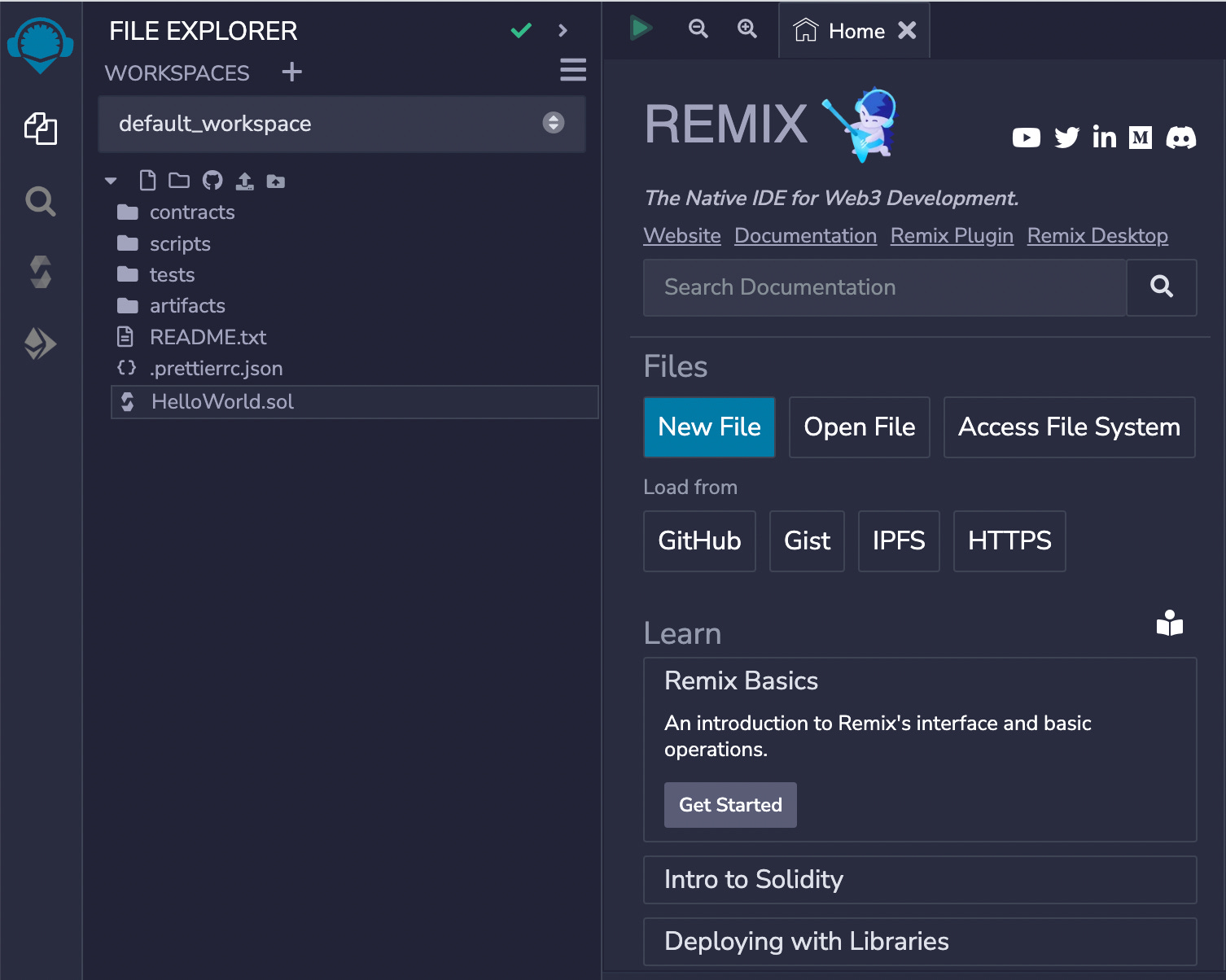The image size is (1226, 980).
Task: Click the Open File button
Action: tap(860, 427)
